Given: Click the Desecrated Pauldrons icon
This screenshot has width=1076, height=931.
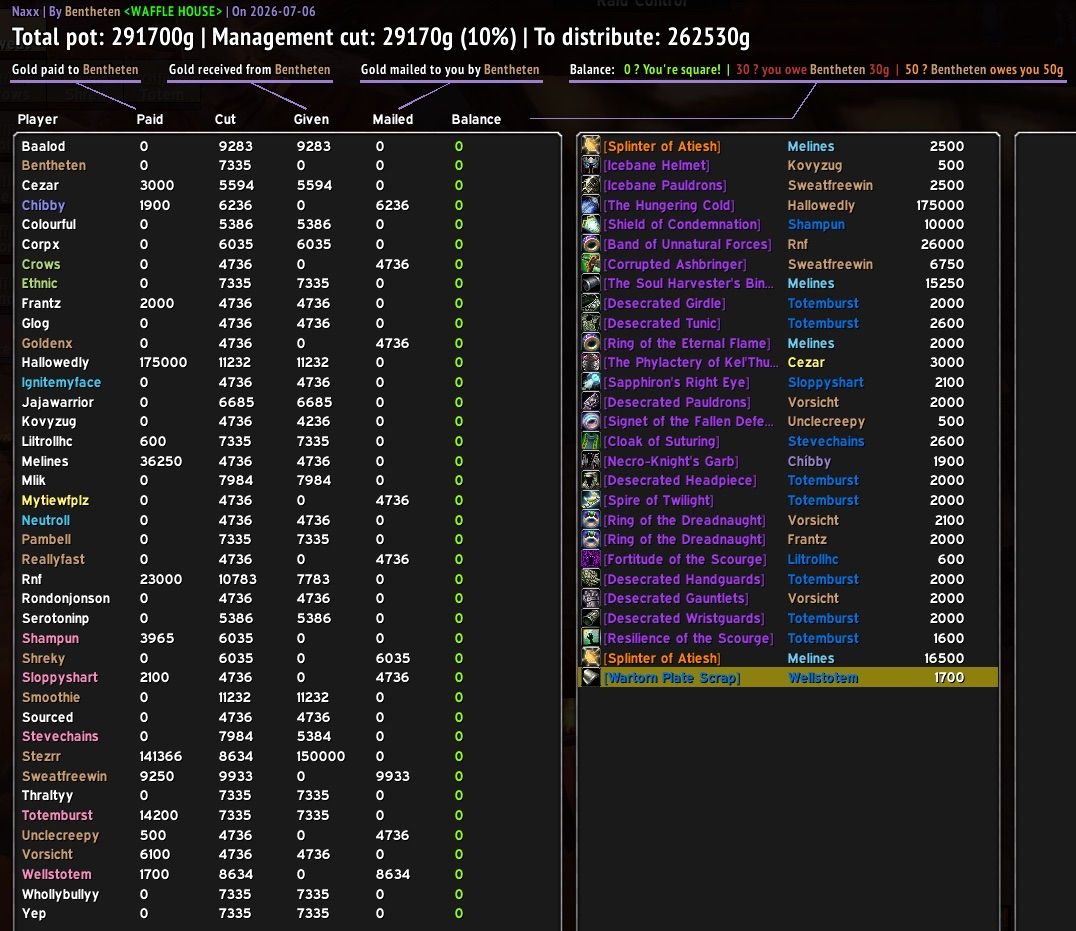Looking at the screenshot, I should pyautogui.click(x=591, y=402).
